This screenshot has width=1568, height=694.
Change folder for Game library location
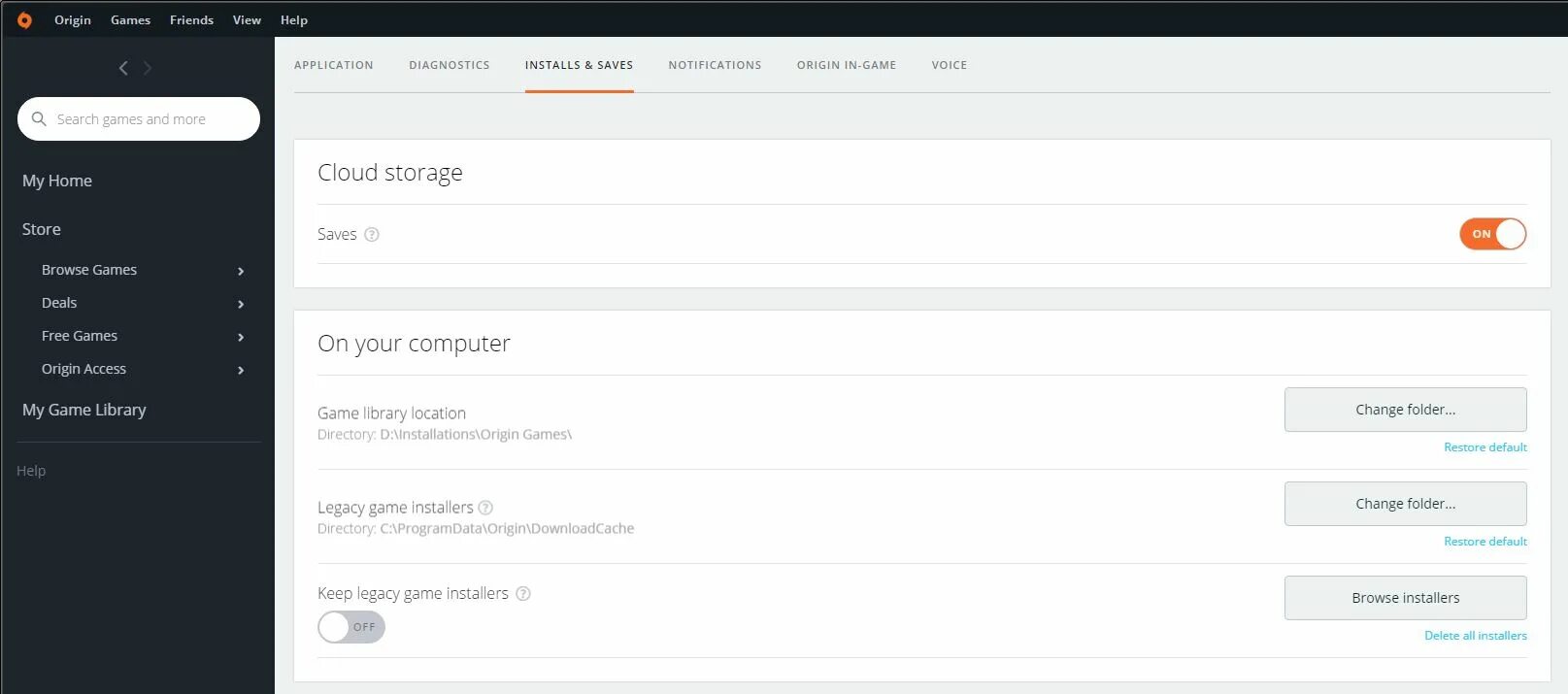pos(1406,410)
